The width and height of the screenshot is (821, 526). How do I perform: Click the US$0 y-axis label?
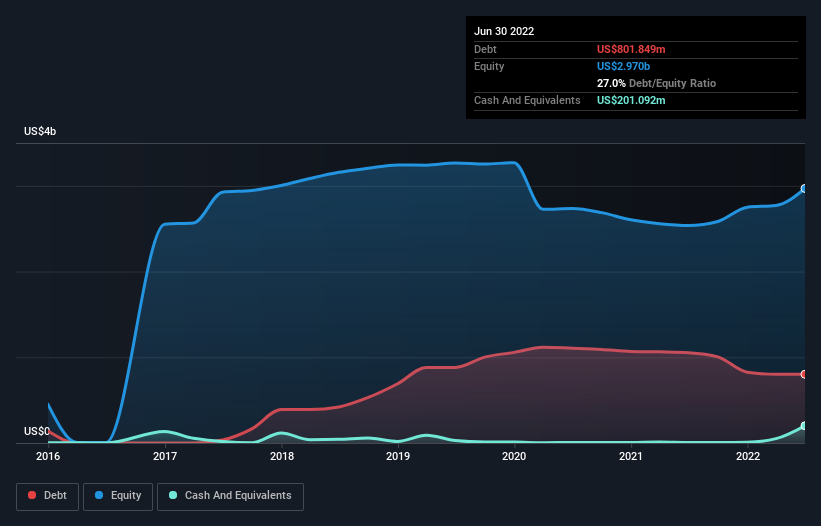(37, 431)
